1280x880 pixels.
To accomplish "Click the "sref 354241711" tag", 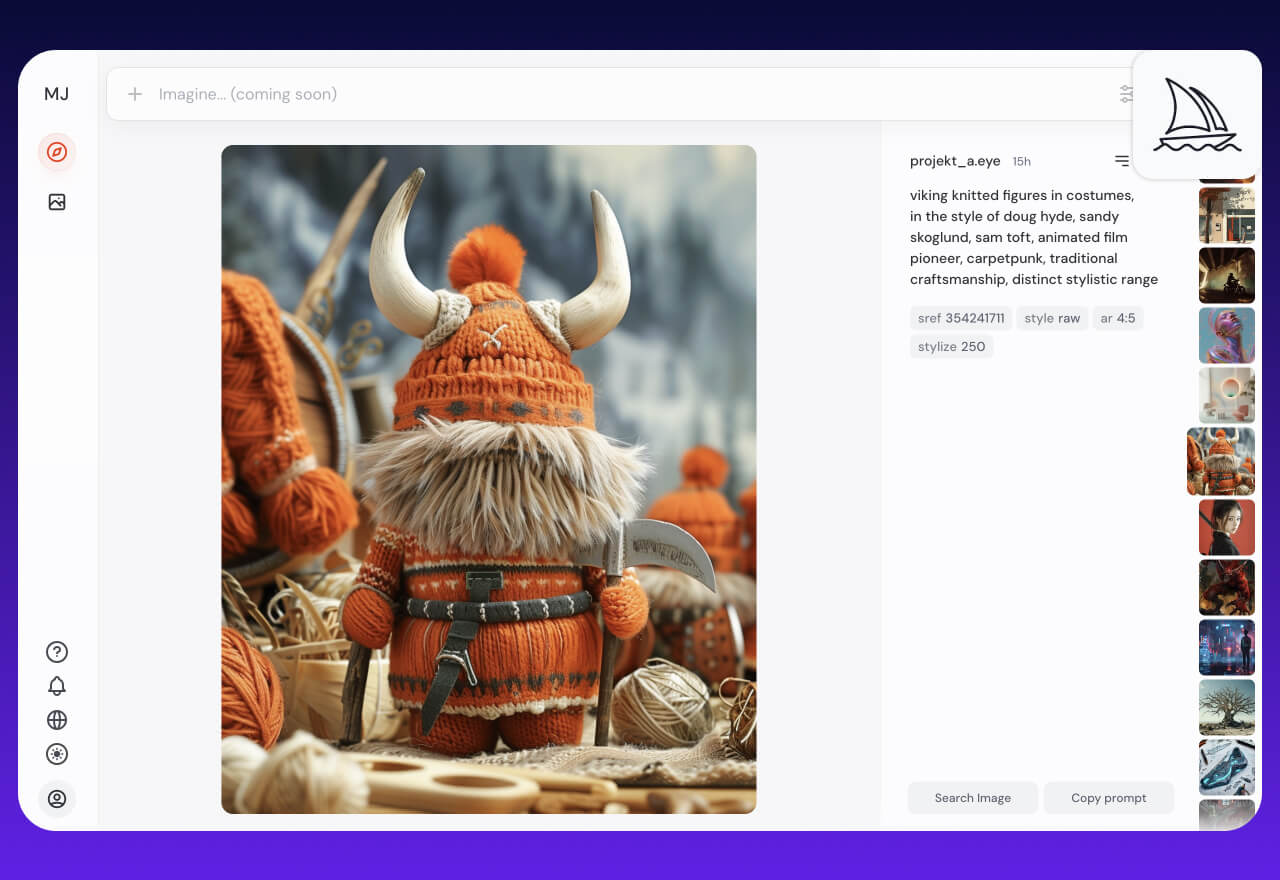I will [960, 318].
